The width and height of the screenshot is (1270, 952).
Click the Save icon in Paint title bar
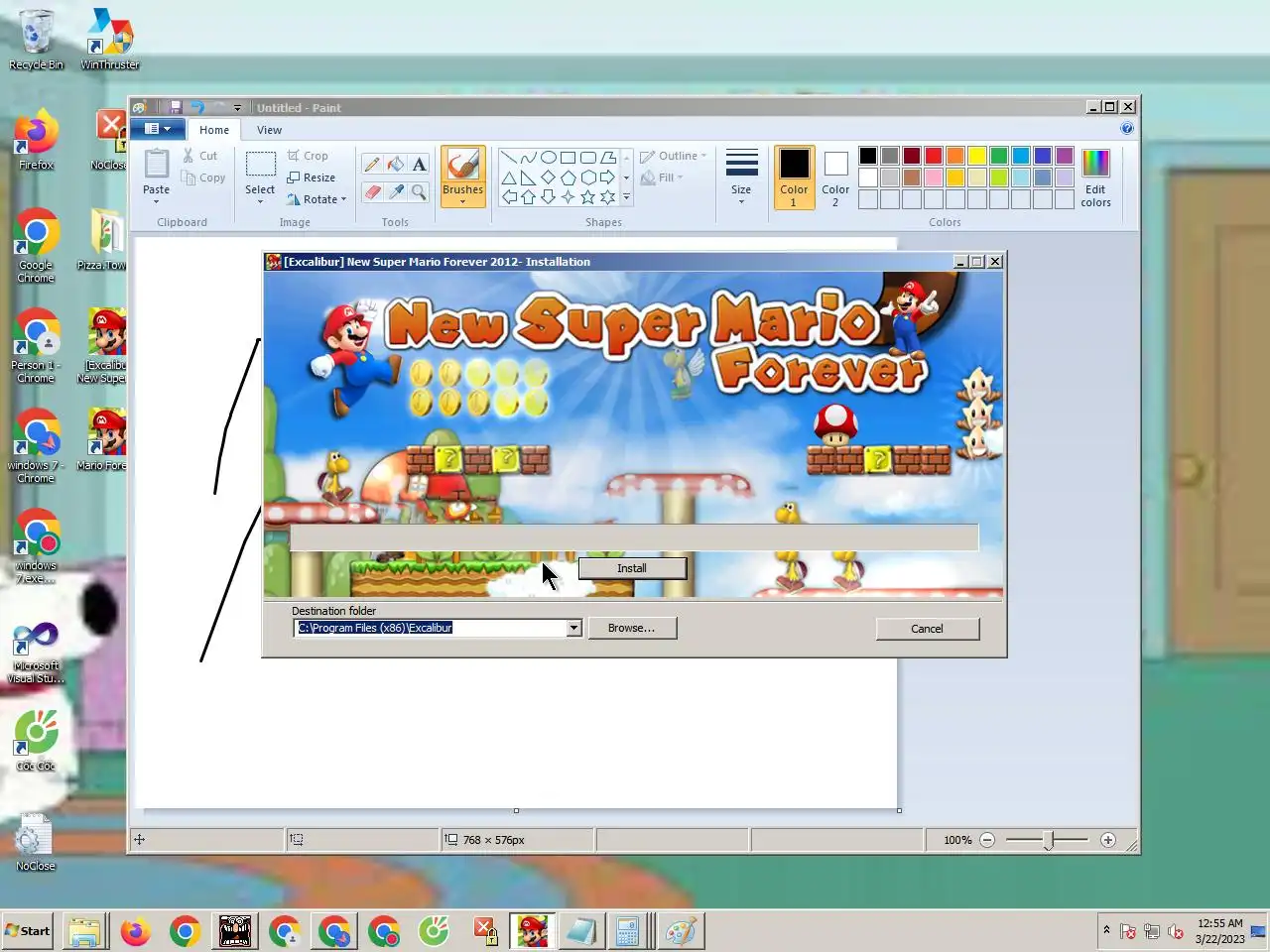[x=175, y=107]
